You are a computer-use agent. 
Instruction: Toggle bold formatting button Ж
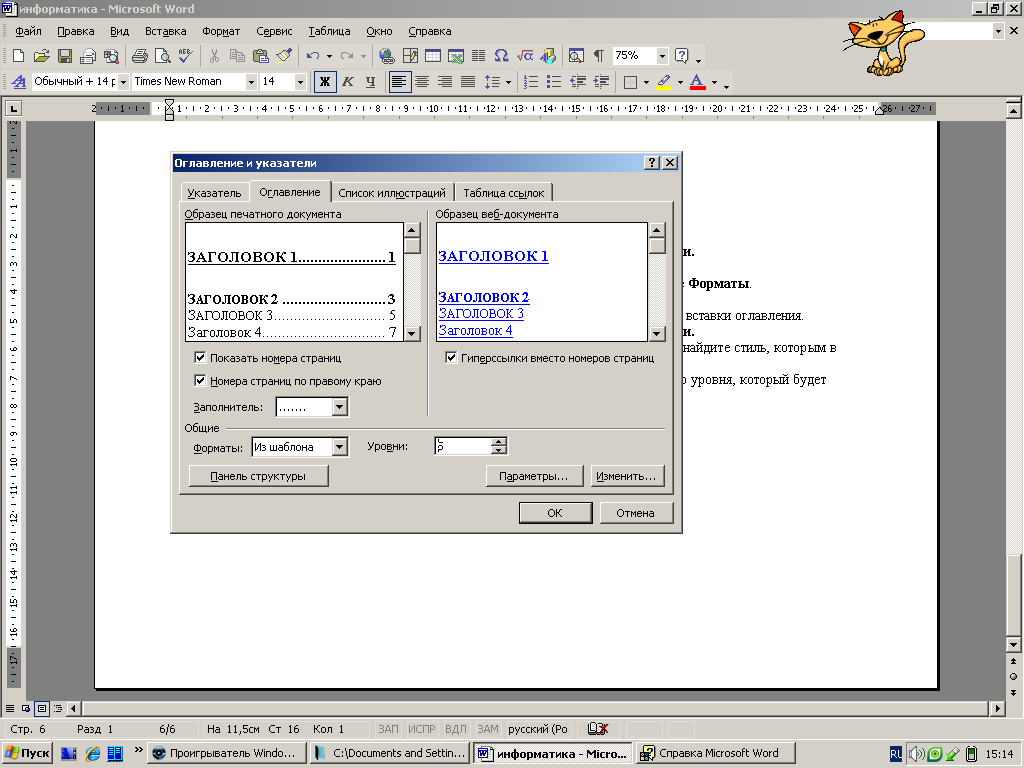[324, 82]
